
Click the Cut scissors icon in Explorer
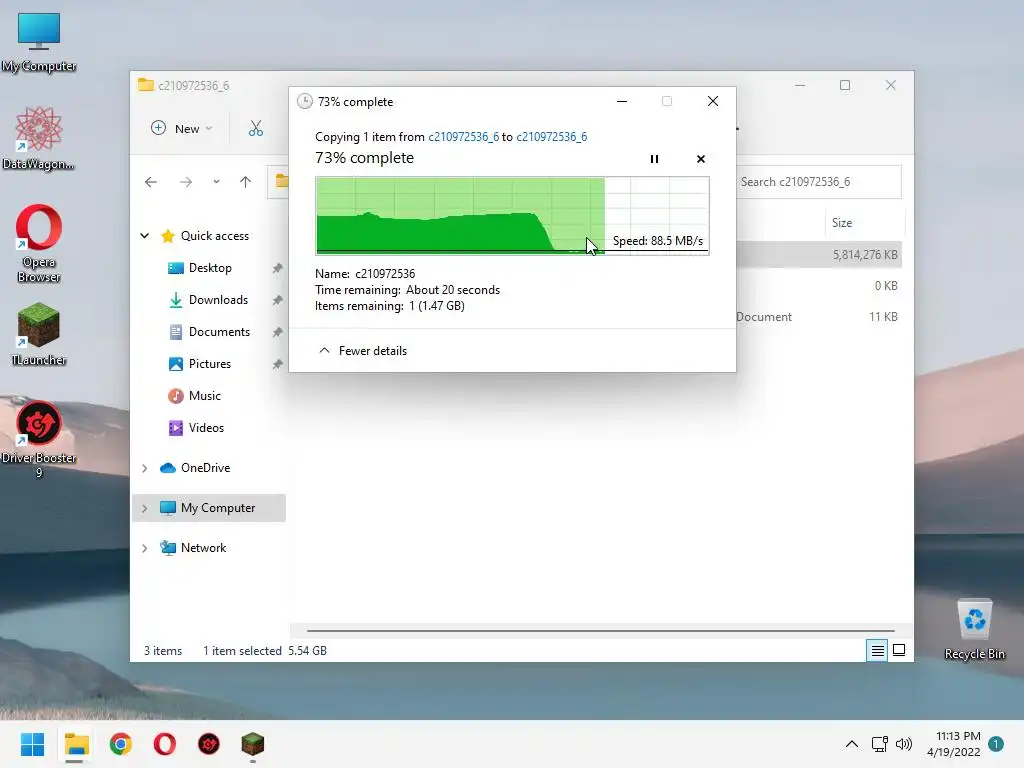click(255, 129)
